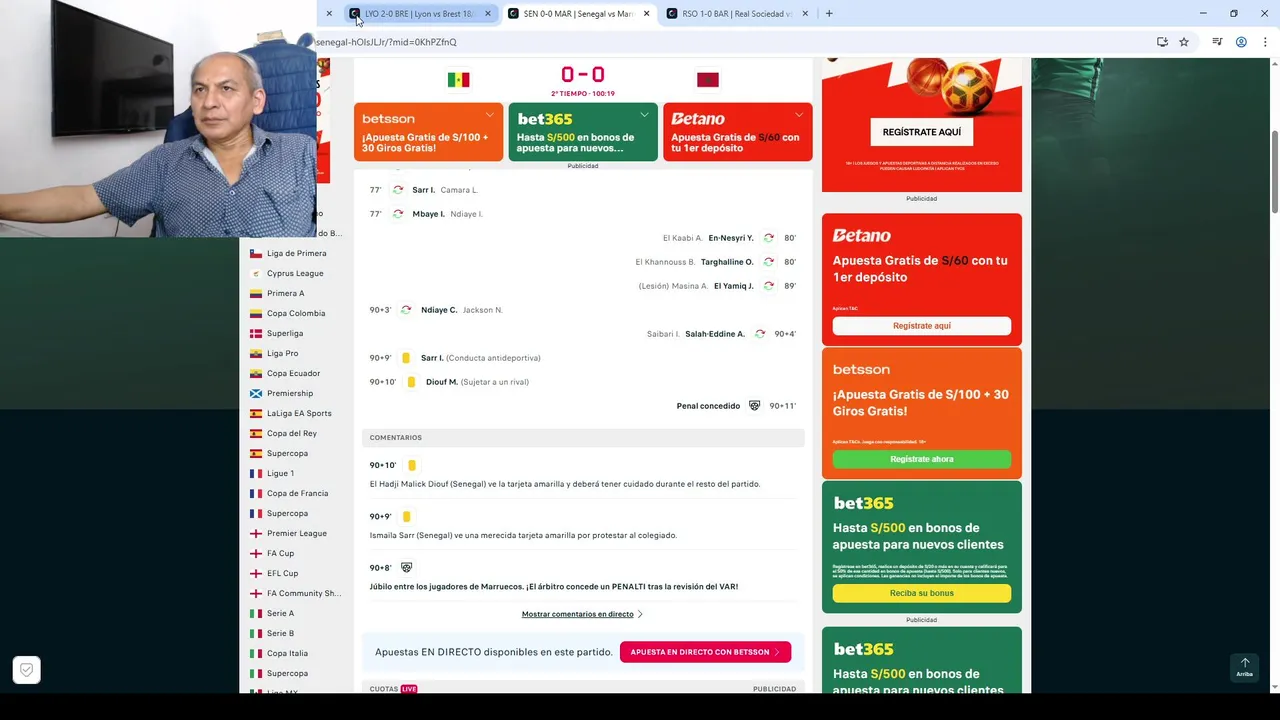Expand the bet365 banner chevron under the score

[644, 115]
